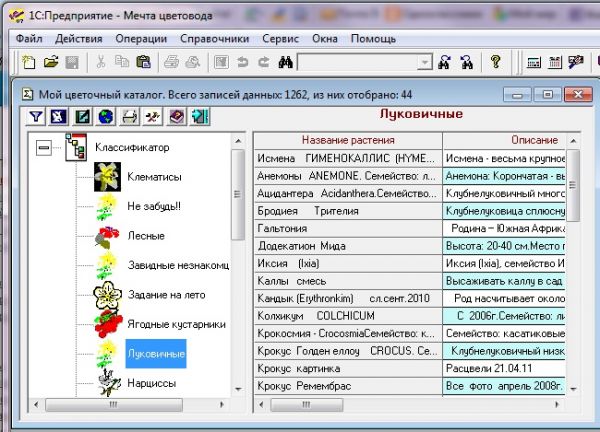The image size is (600, 432).
Task: Select the Клематисы category
Action: [154, 177]
